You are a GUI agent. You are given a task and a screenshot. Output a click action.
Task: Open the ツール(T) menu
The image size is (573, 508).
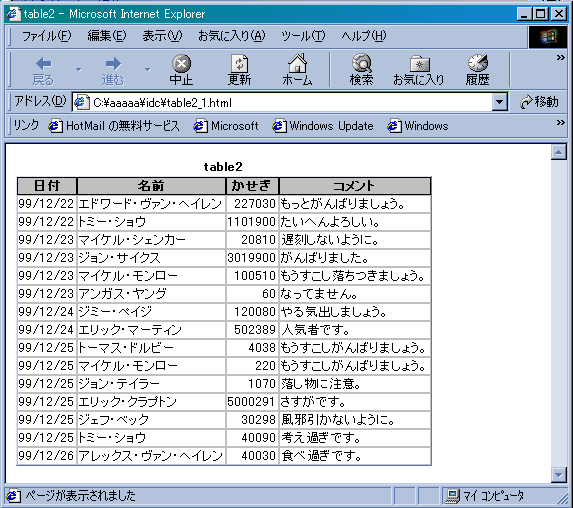point(303,36)
